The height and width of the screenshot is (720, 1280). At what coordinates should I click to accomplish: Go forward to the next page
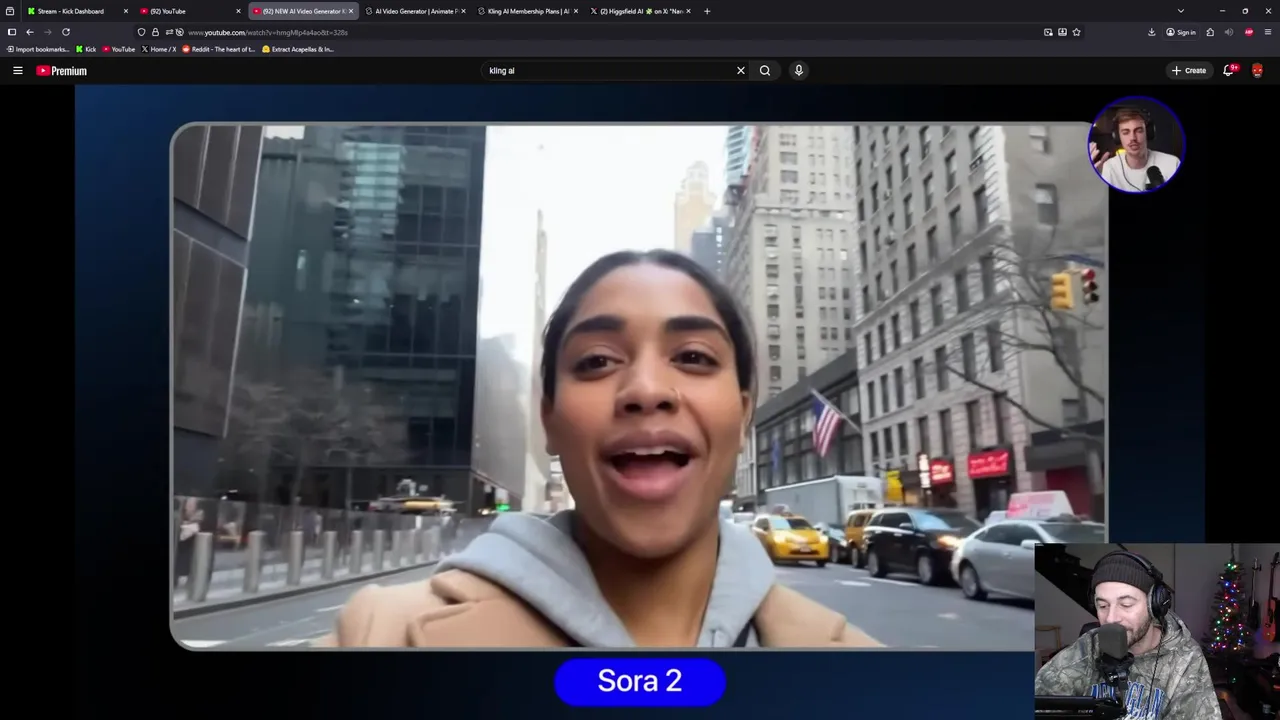[x=47, y=32]
